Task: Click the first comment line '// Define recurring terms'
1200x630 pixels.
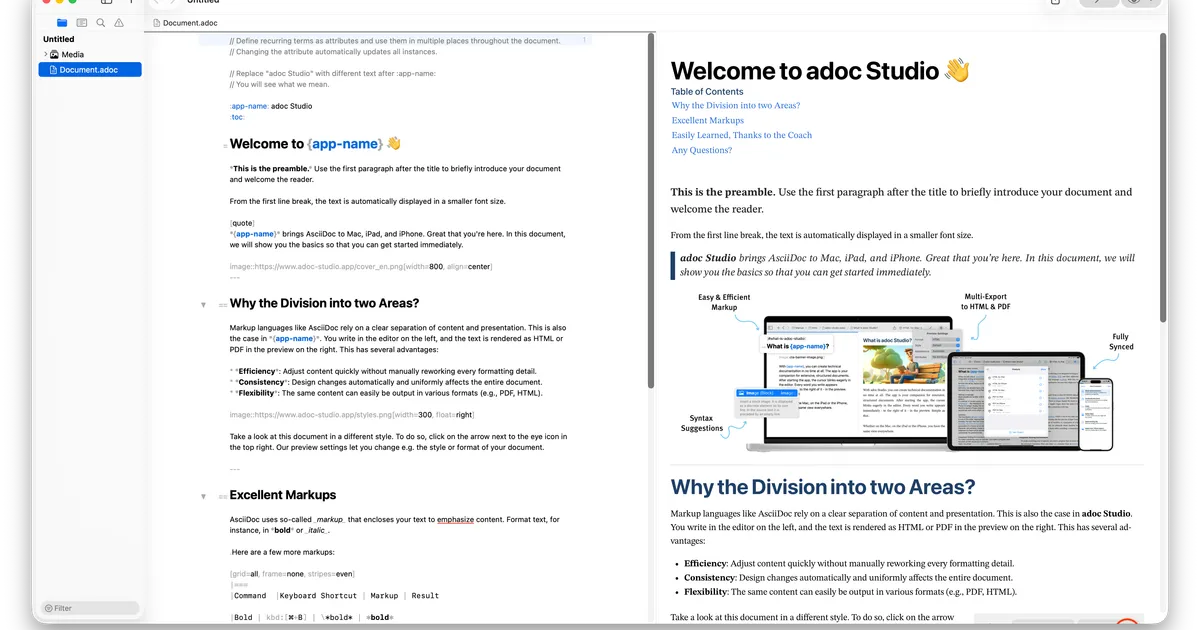Action: click(x=395, y=41)
